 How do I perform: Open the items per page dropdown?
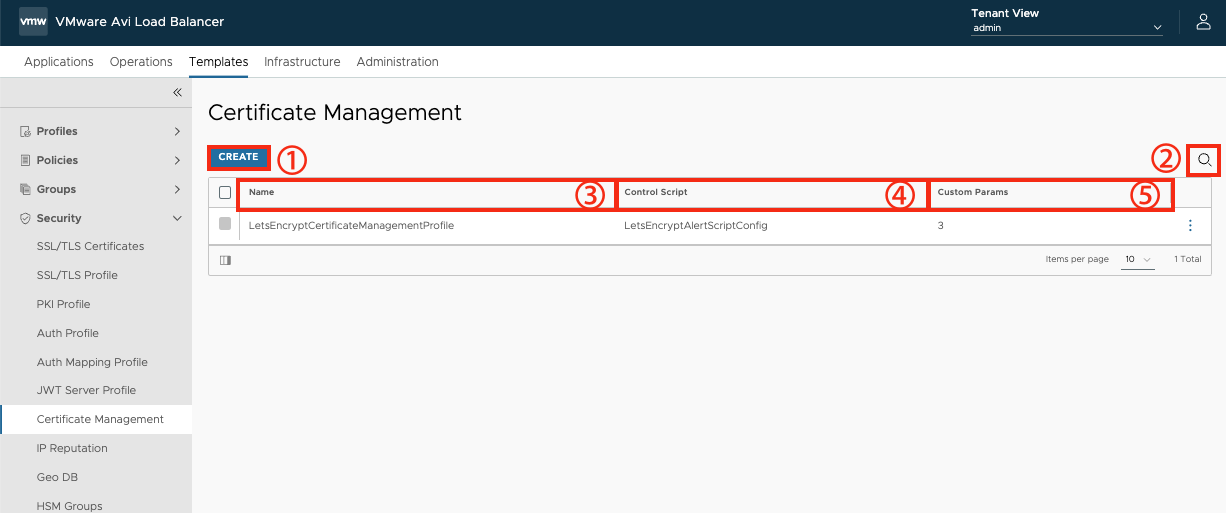[x=1138, y=259]
